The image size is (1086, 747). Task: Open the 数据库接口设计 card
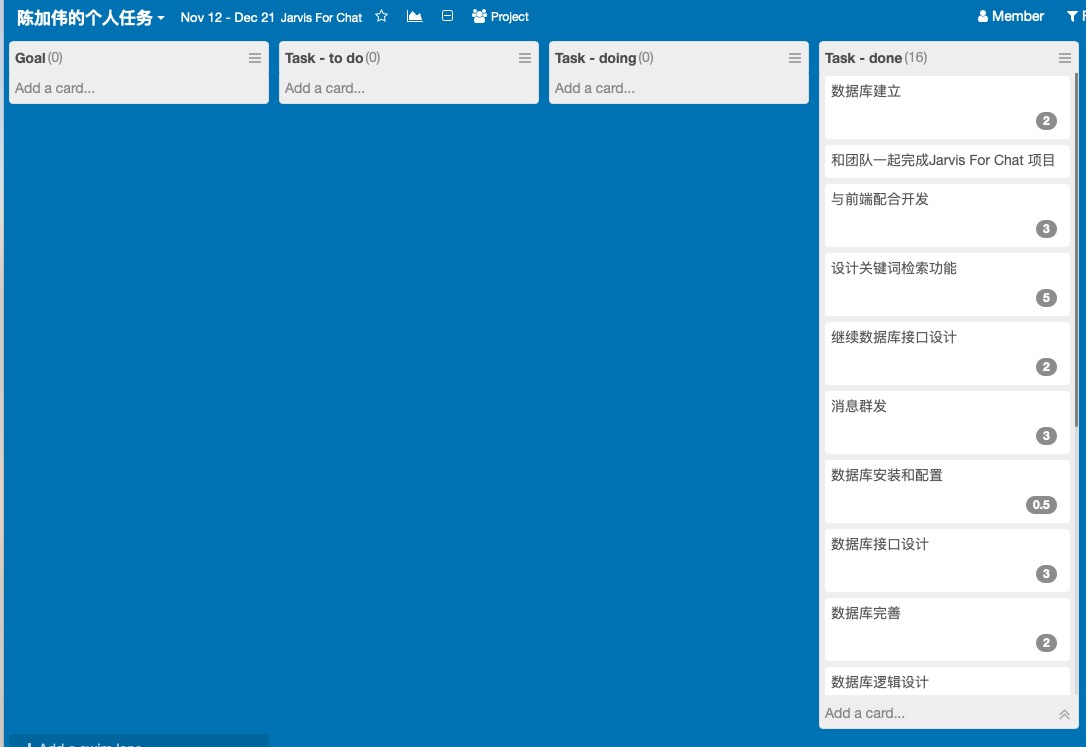click(x=947, y=560)
